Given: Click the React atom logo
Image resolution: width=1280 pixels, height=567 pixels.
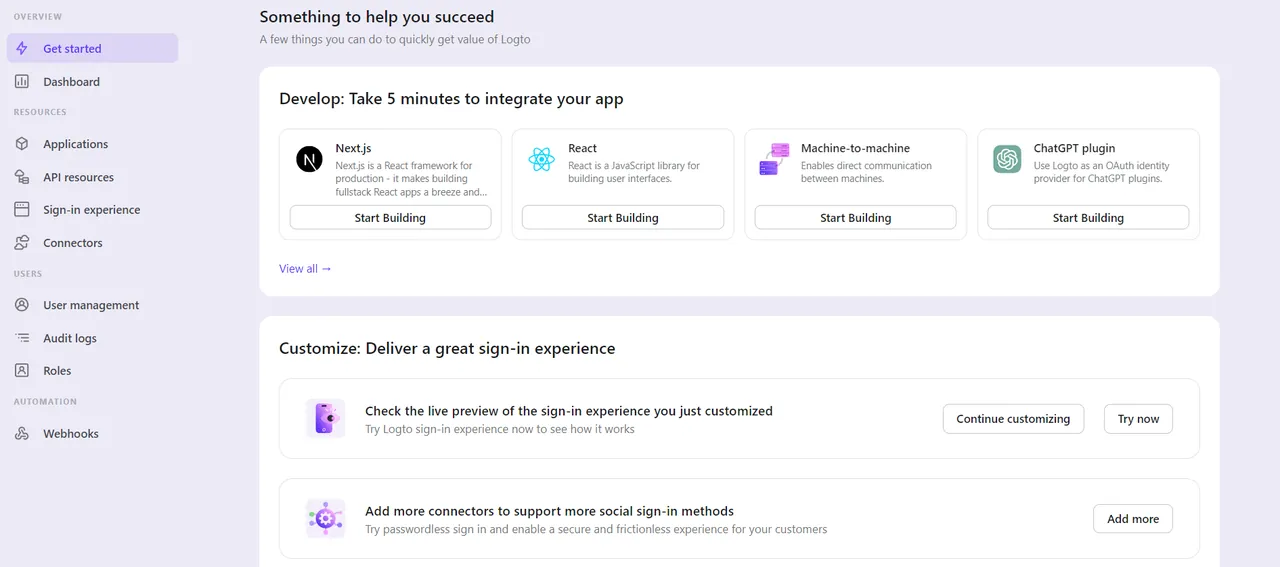Looking at the screenshot, I should point(542,159).
